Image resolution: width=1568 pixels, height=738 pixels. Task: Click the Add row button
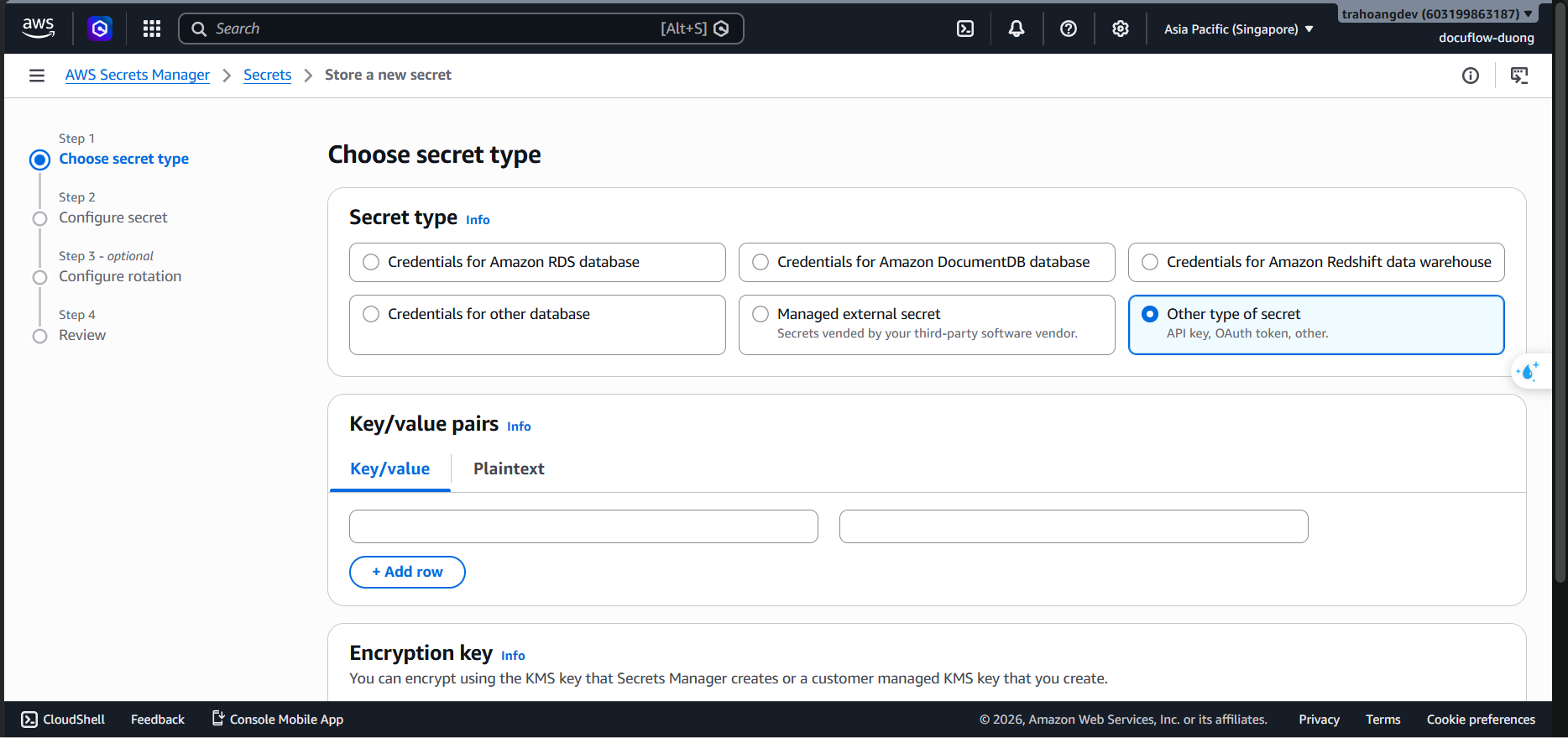click(x=407, y=572)
